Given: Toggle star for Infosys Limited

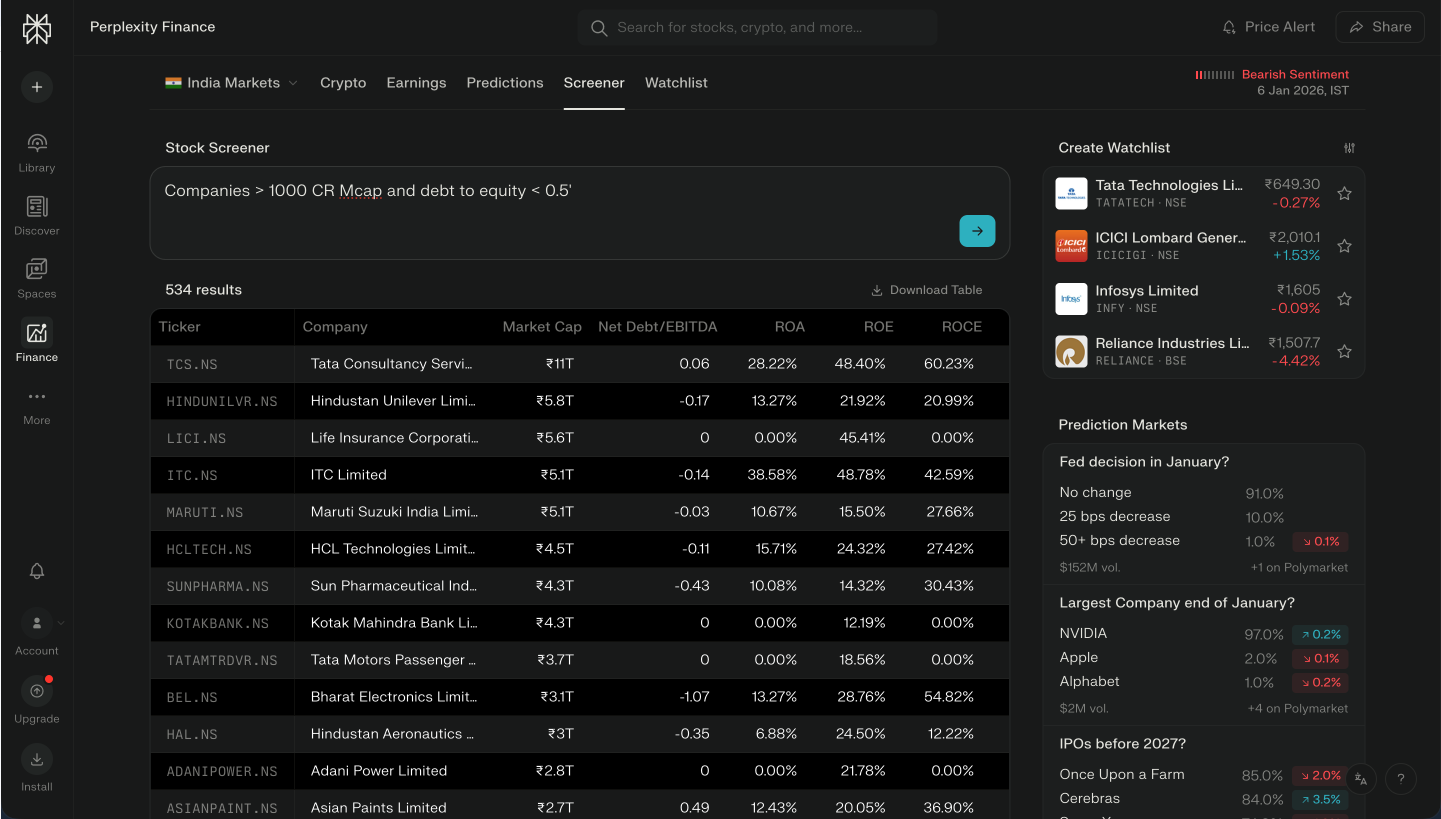Looking at the screenshot, I should pos(1344,299).
